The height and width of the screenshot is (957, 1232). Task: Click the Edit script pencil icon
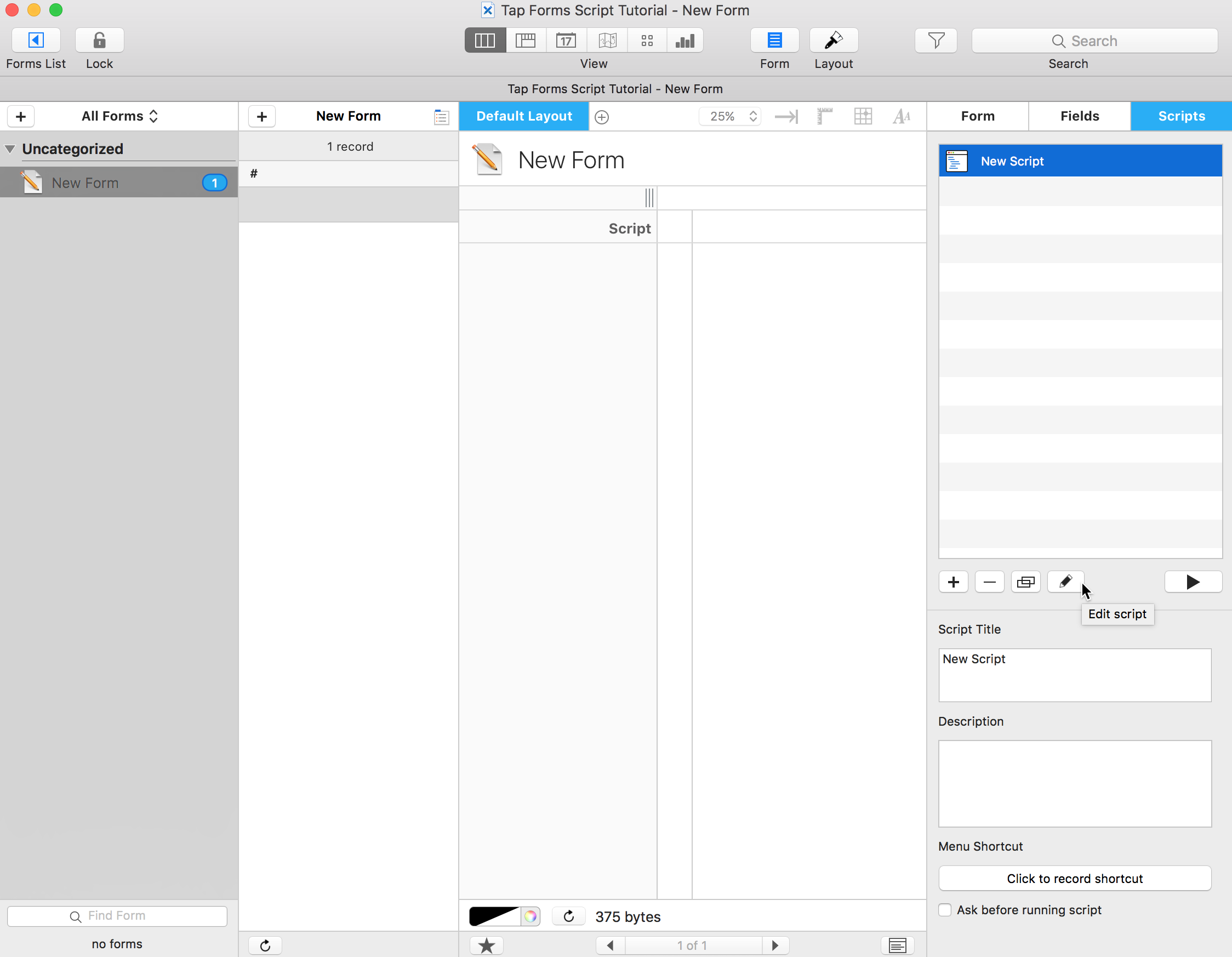coord(1065,582)
